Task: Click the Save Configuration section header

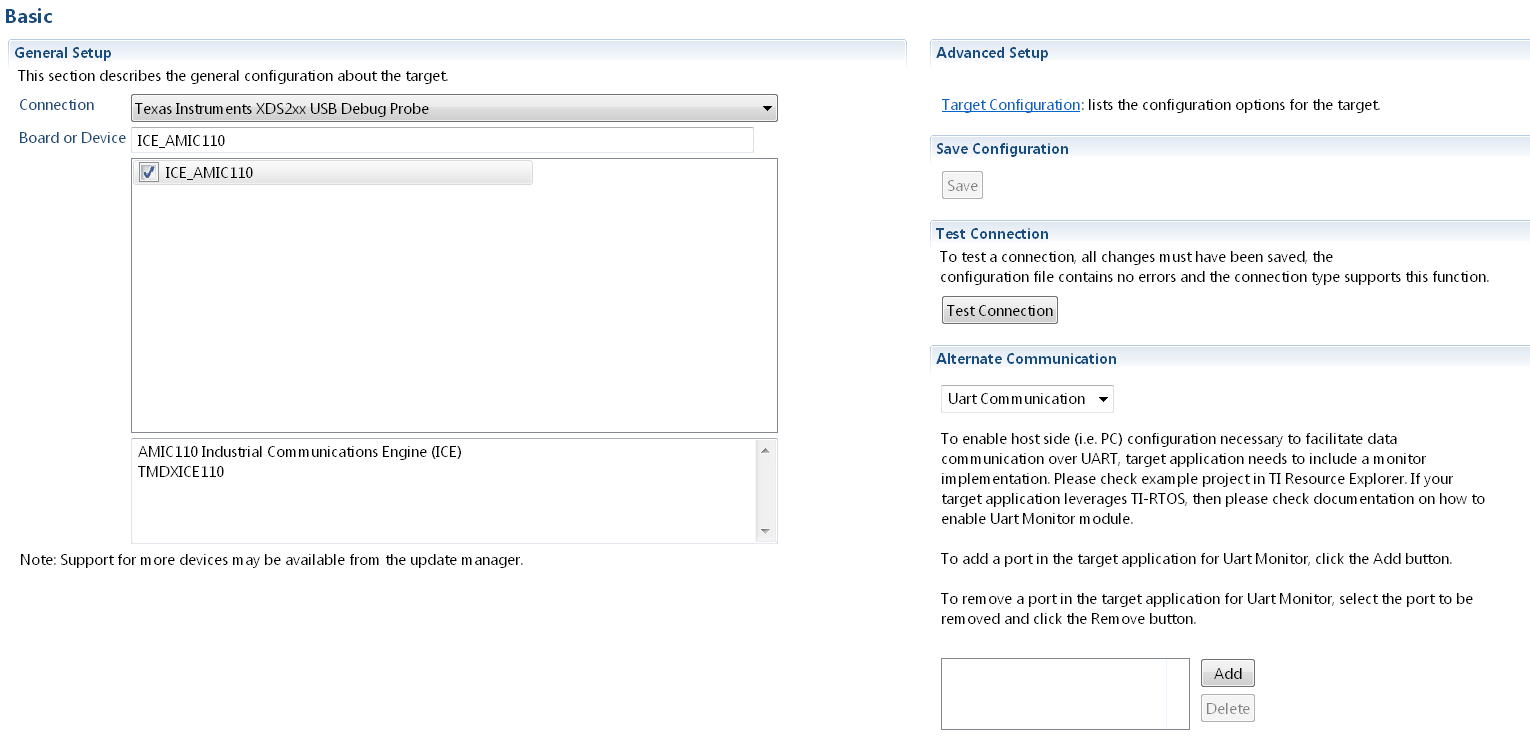Action: pos(1002,149)
